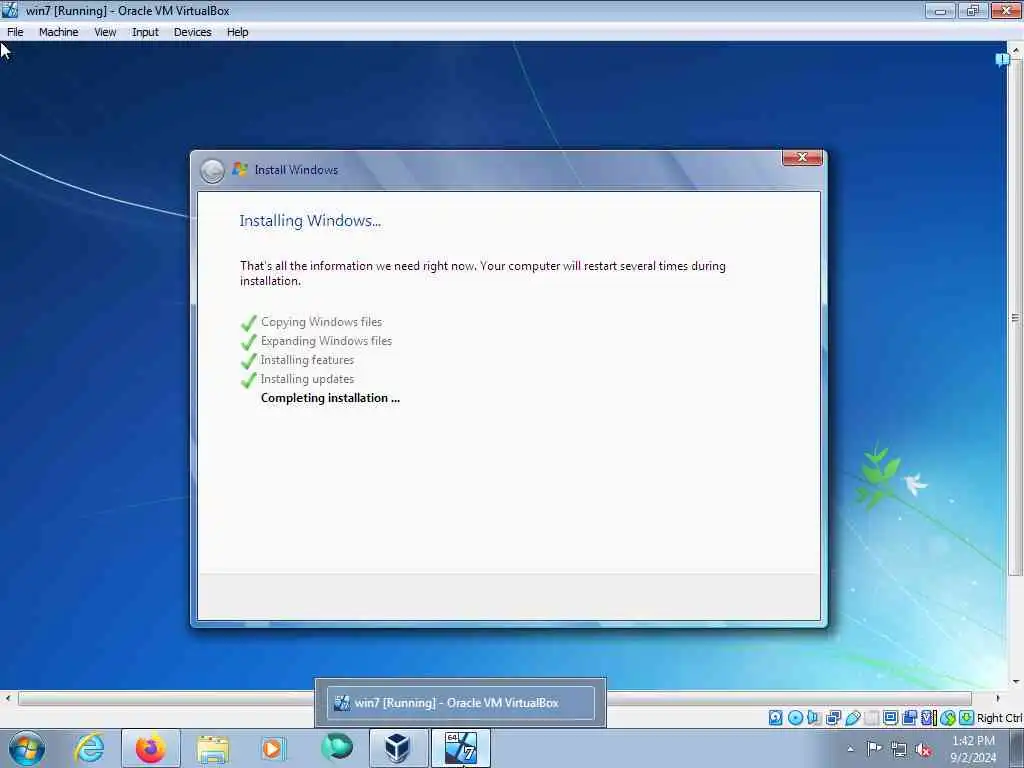Click the scroll left arrow of horizontal scrollbar
Screen dimensions: 1024x768
(x=7, y=698)
